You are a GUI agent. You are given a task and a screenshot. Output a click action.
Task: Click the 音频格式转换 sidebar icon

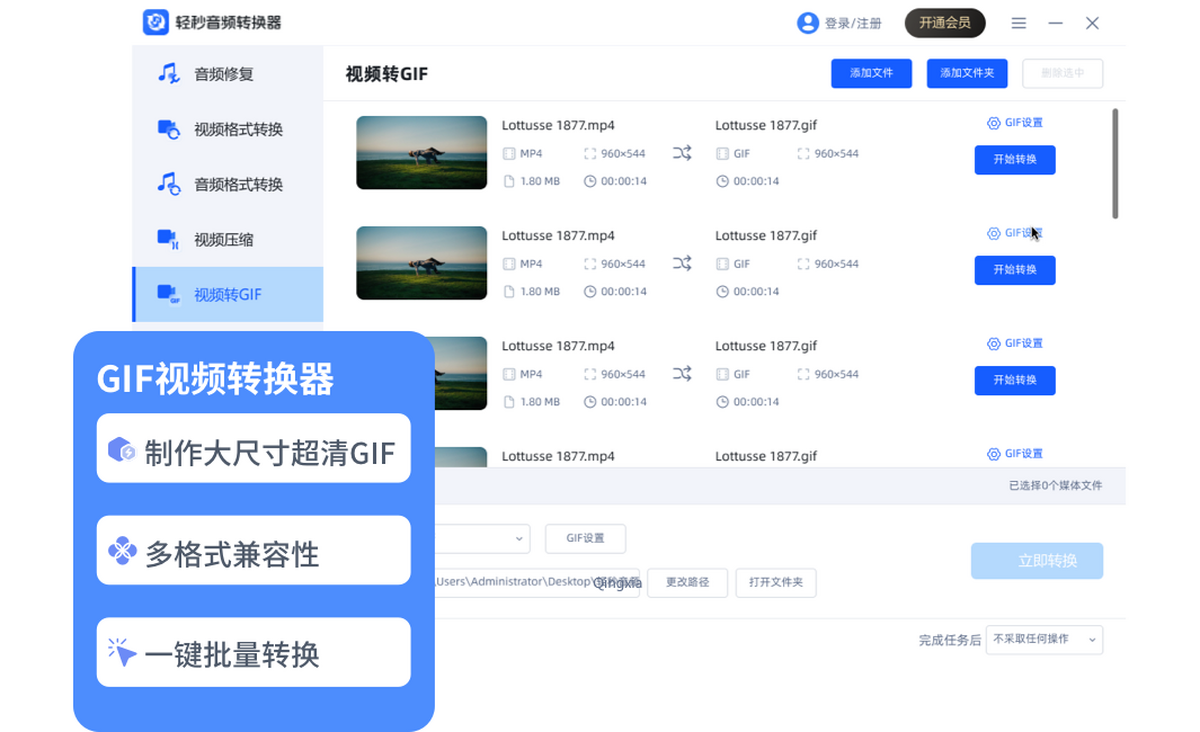click(x=168, y=184)
